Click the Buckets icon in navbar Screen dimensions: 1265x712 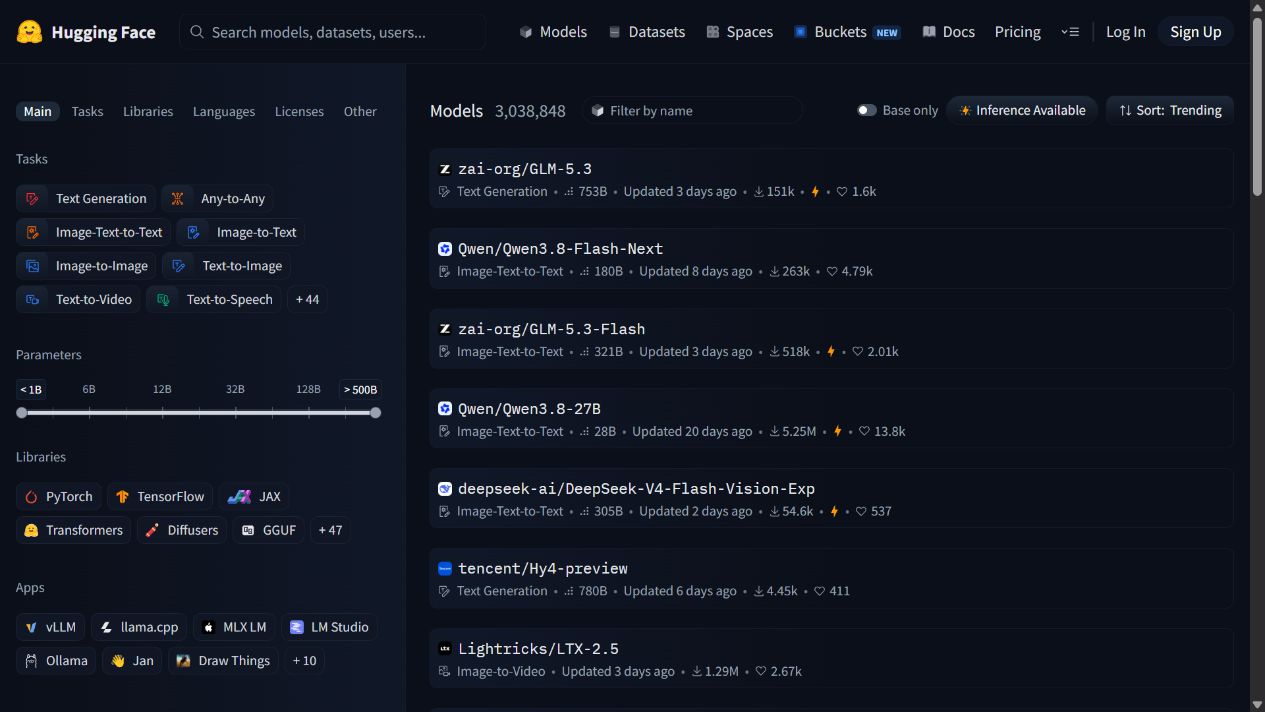[x=800, y=32]
